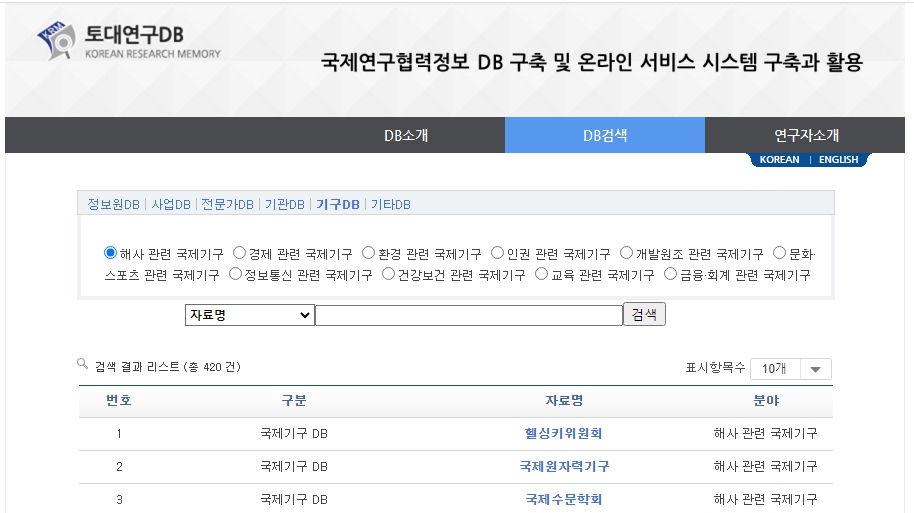Viewport: 914px width, 513px height.
Task: Open the 자료명 search field dropdown
Action: pyautogui.click(x=249, y=315)
